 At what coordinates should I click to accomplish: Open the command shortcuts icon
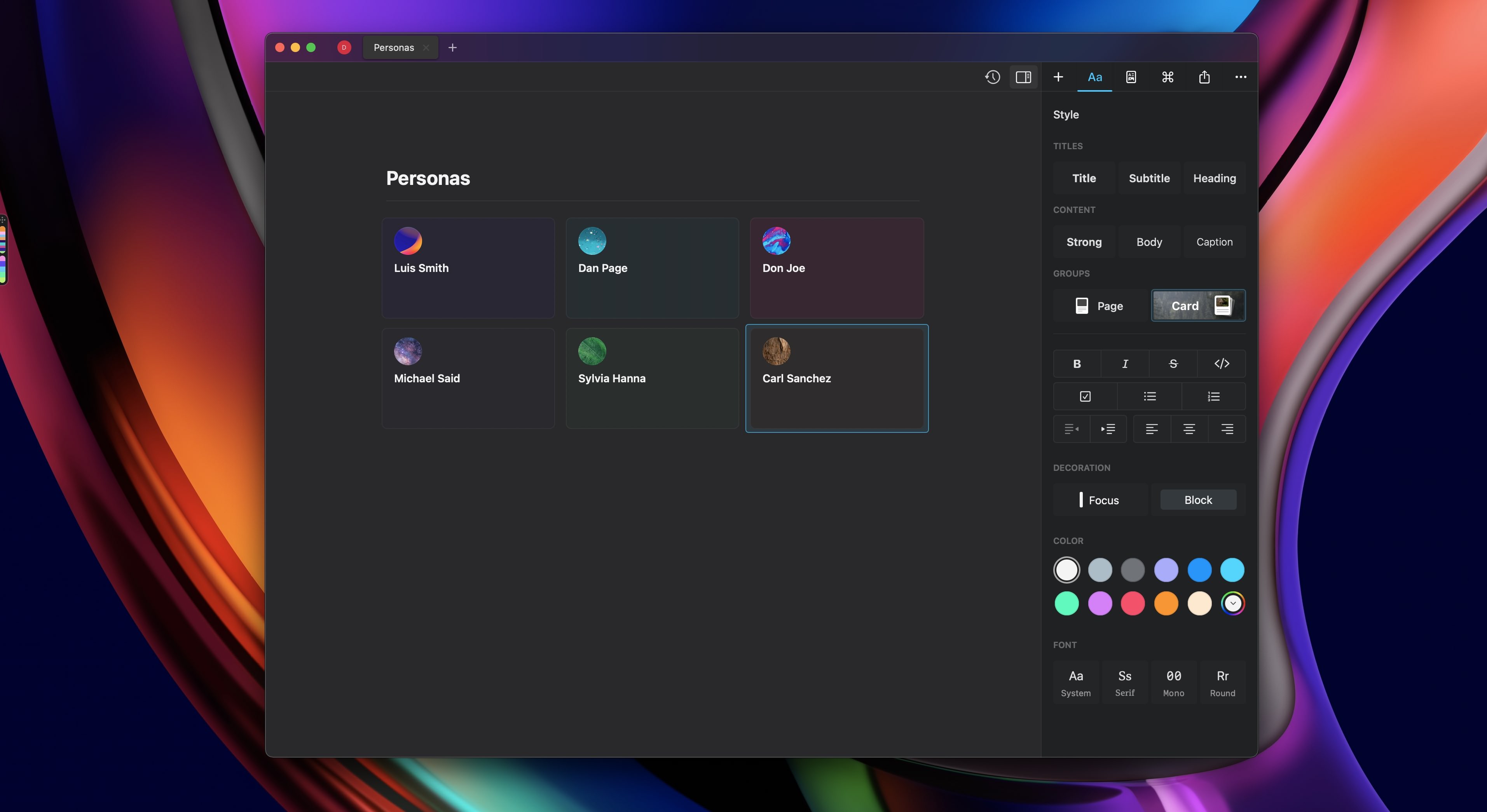1168,77
